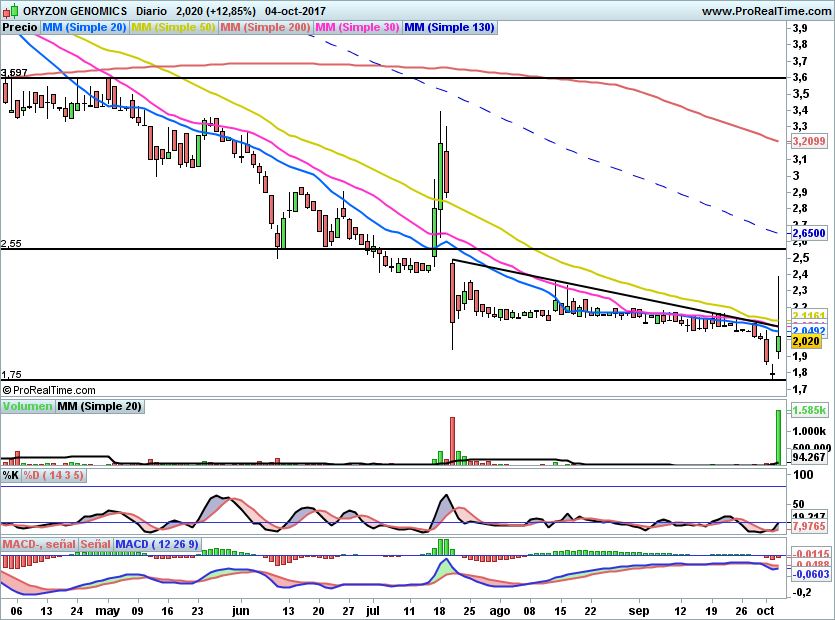Viewport: 835px width, 620px height.
Task: Click the -0,0115 MACD histogram value tag
Action: click(x=811, y=553)
